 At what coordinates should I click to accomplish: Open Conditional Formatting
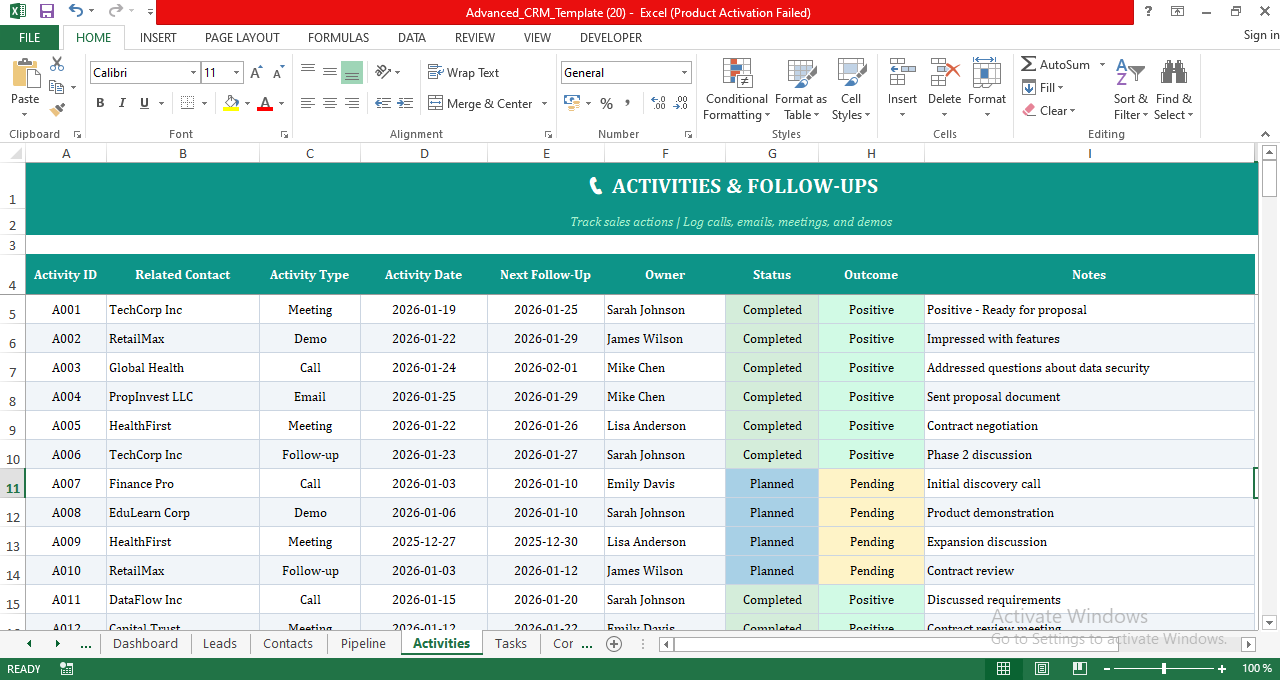coord(737,90)
